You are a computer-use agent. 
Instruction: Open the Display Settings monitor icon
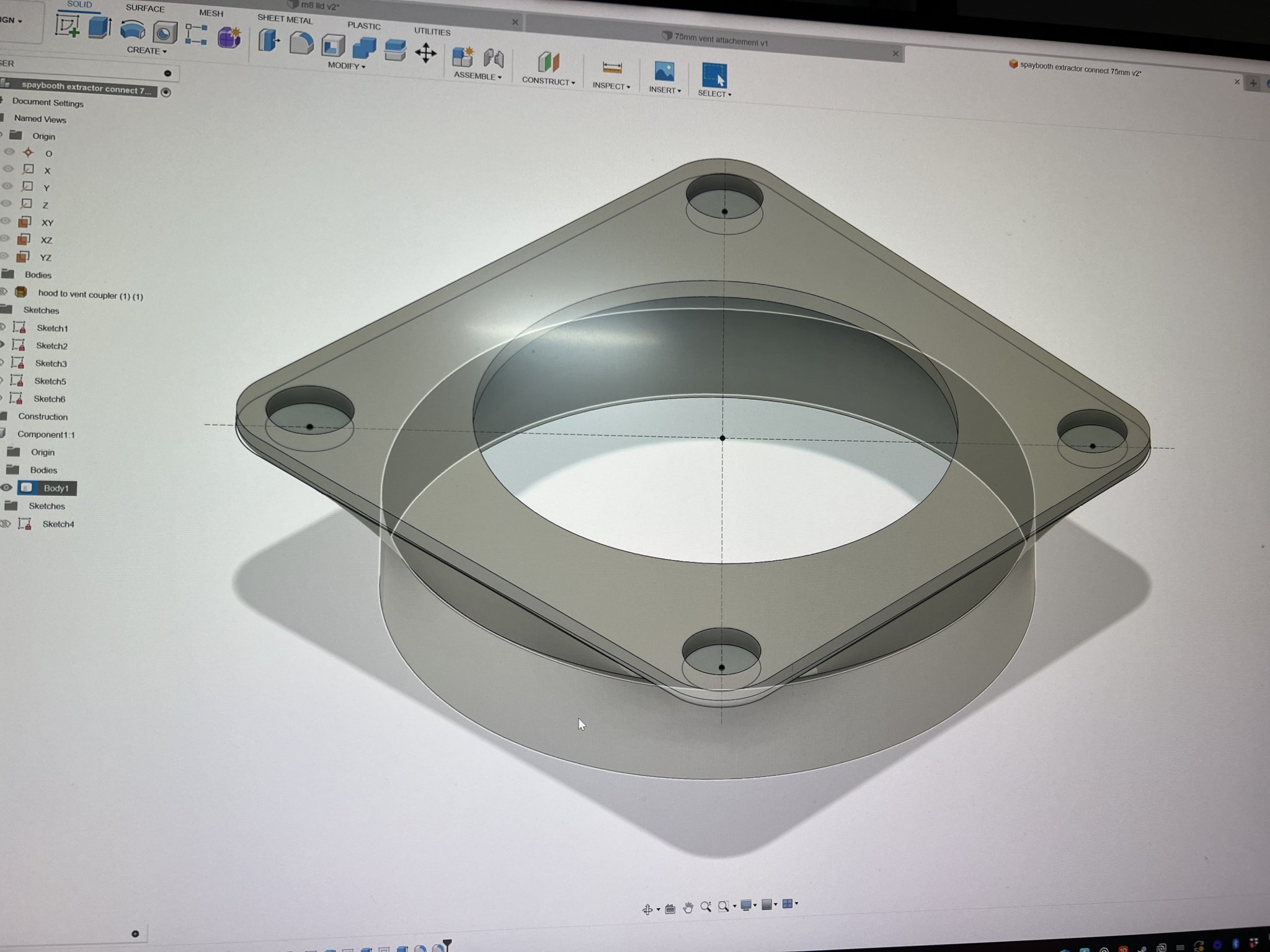746,906
